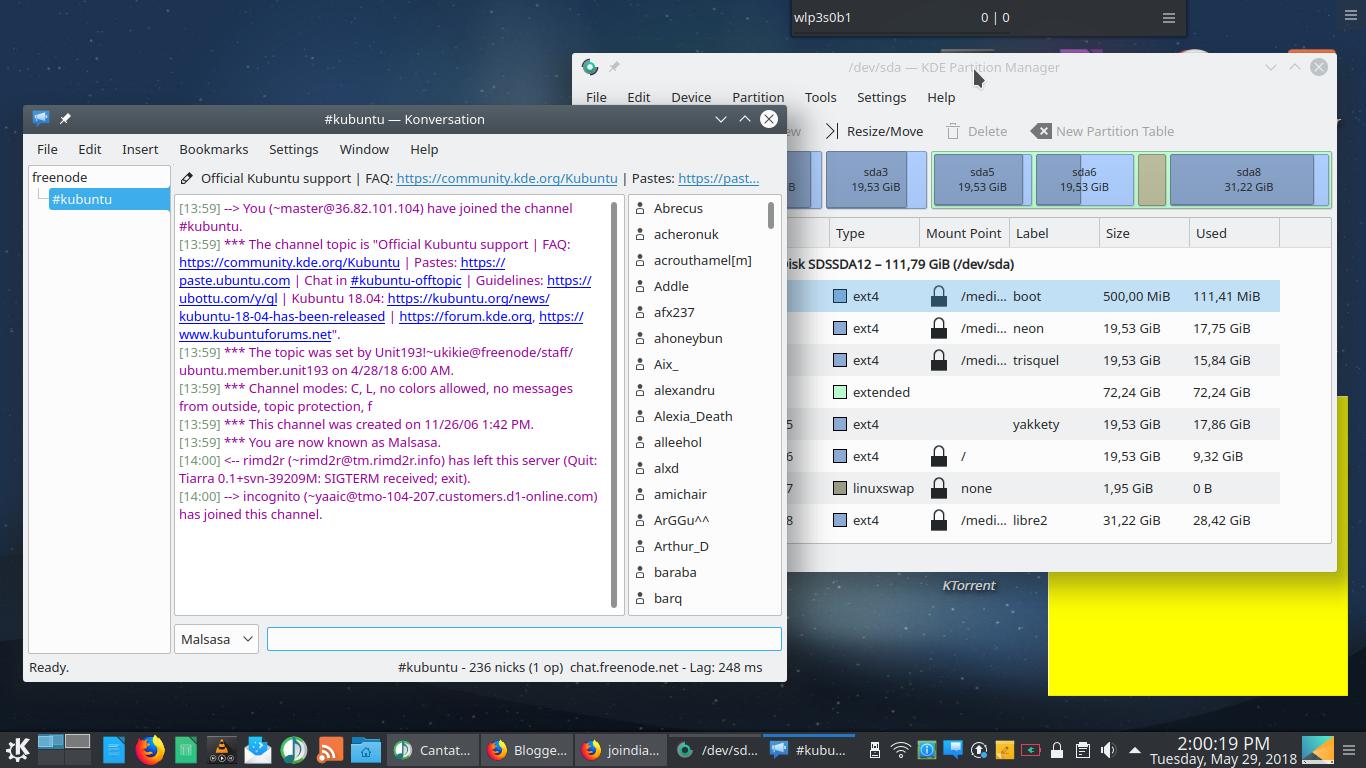Click the yellow sticky notes tray icon
Viewport: 1366px width, 768px height.
(x=1004, y=750)
